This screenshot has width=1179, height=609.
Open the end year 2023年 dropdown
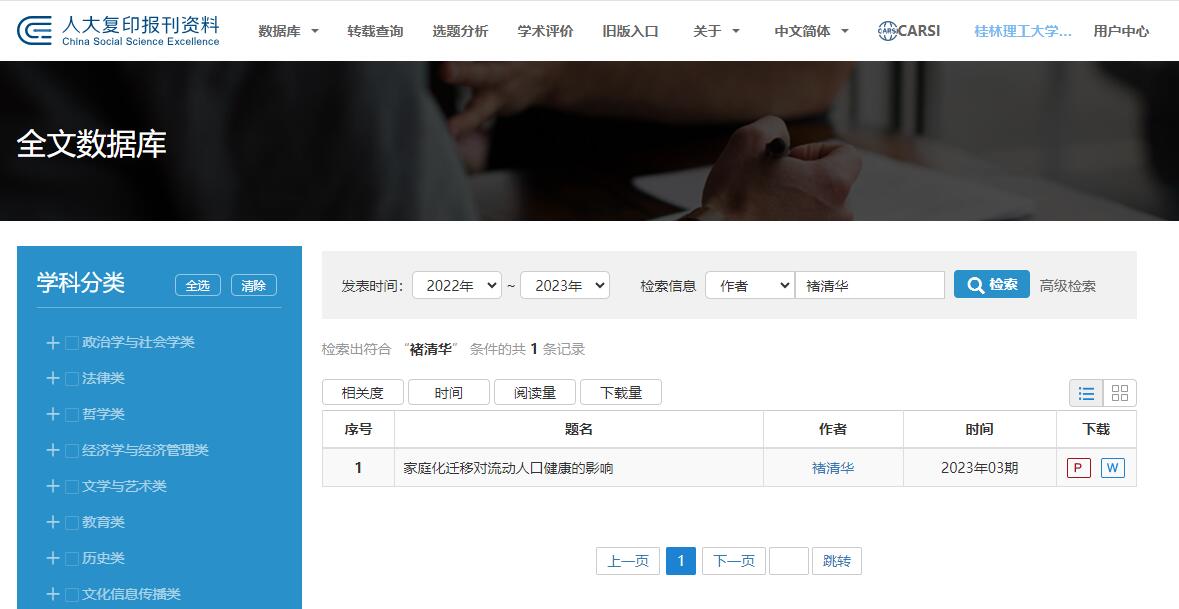click(564, 285)
